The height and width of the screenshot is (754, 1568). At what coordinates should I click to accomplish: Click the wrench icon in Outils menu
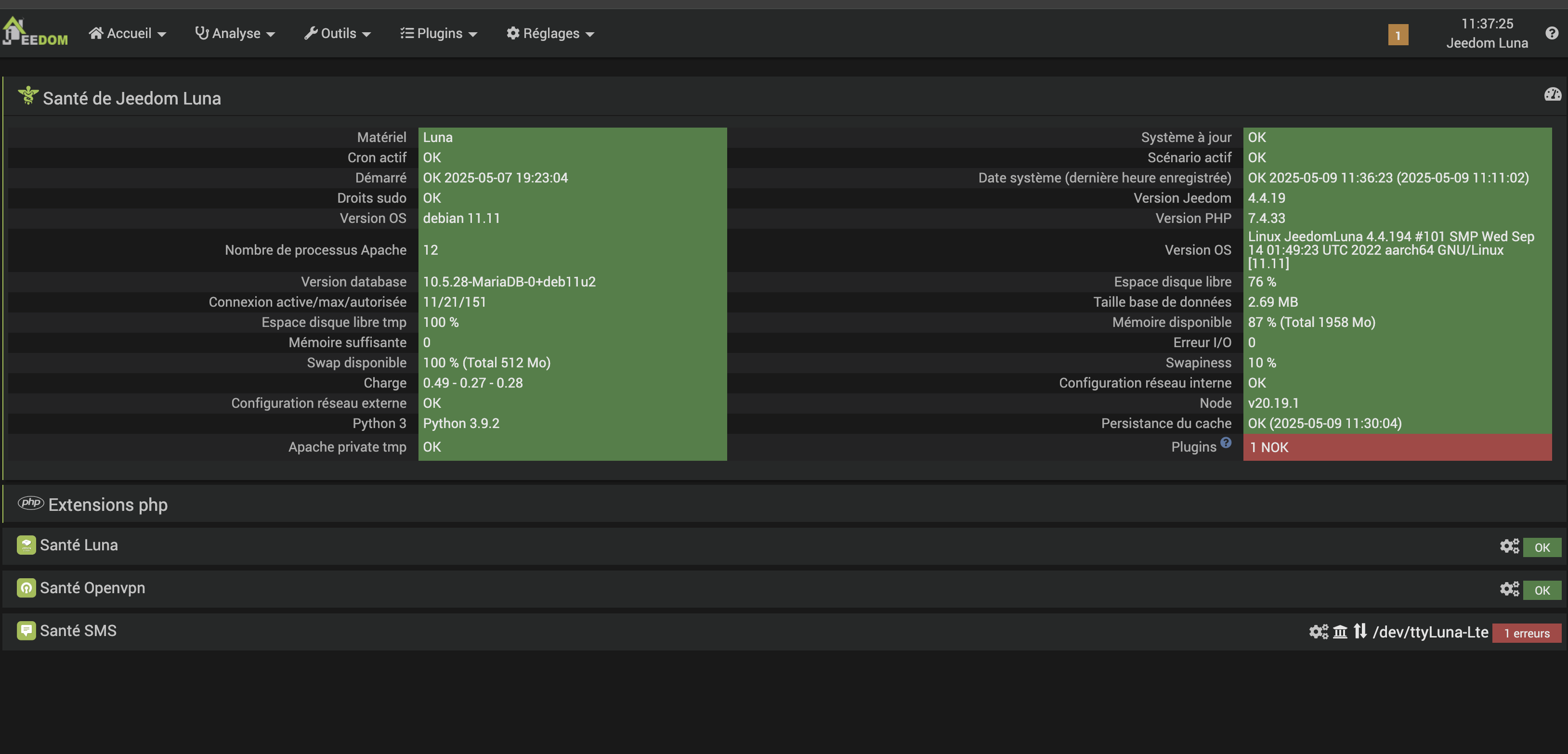[311, 33]
